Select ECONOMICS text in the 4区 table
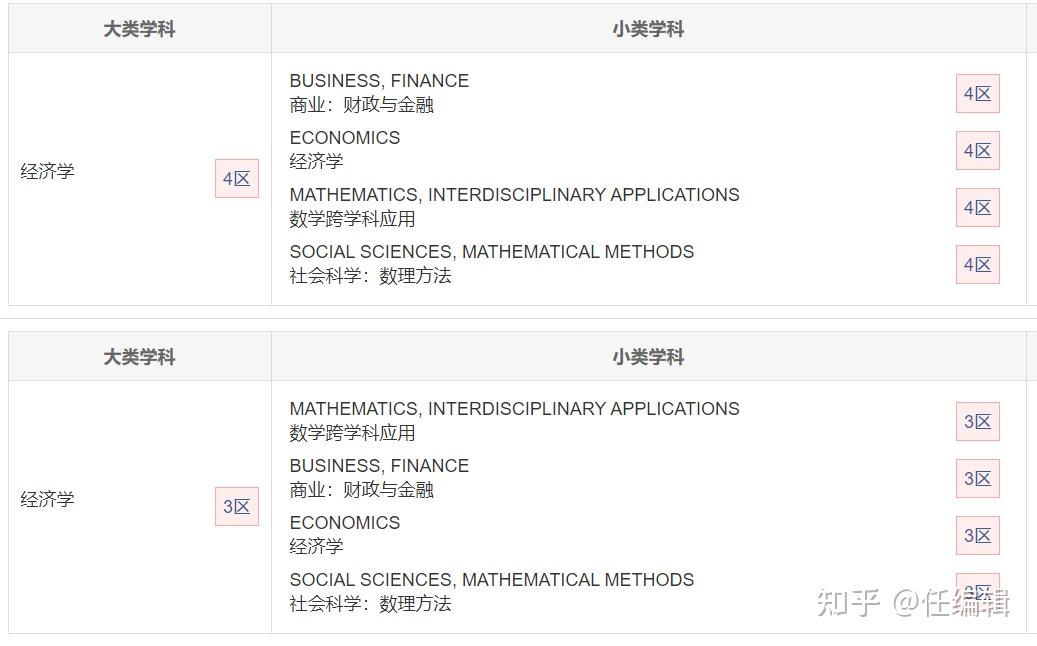 tap(344, 138)
